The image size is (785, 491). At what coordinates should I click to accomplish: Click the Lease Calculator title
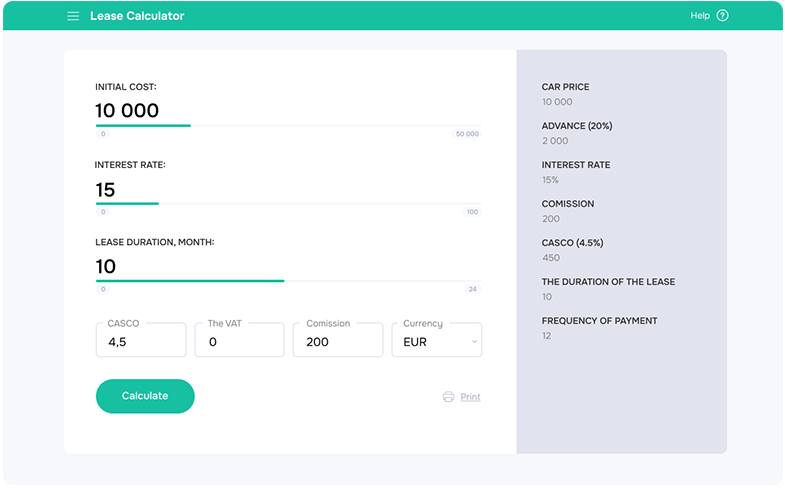[137, 16]
